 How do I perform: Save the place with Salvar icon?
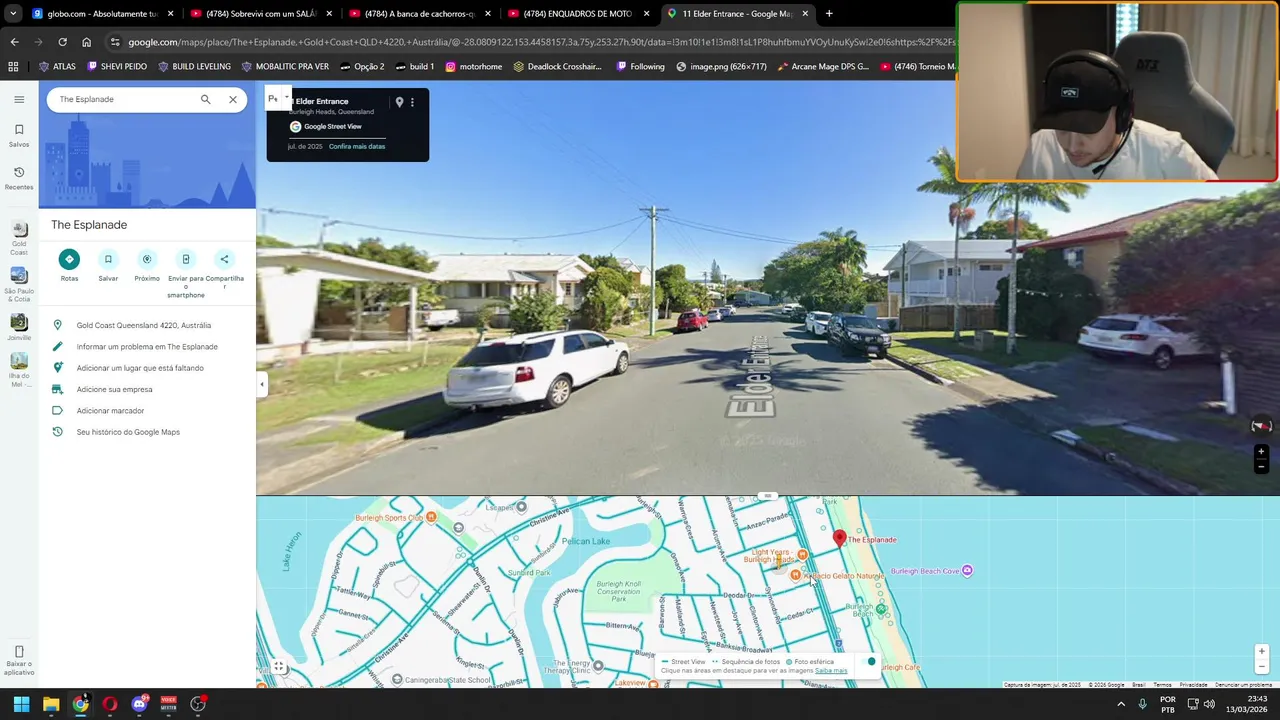click(x=108, y=259)
